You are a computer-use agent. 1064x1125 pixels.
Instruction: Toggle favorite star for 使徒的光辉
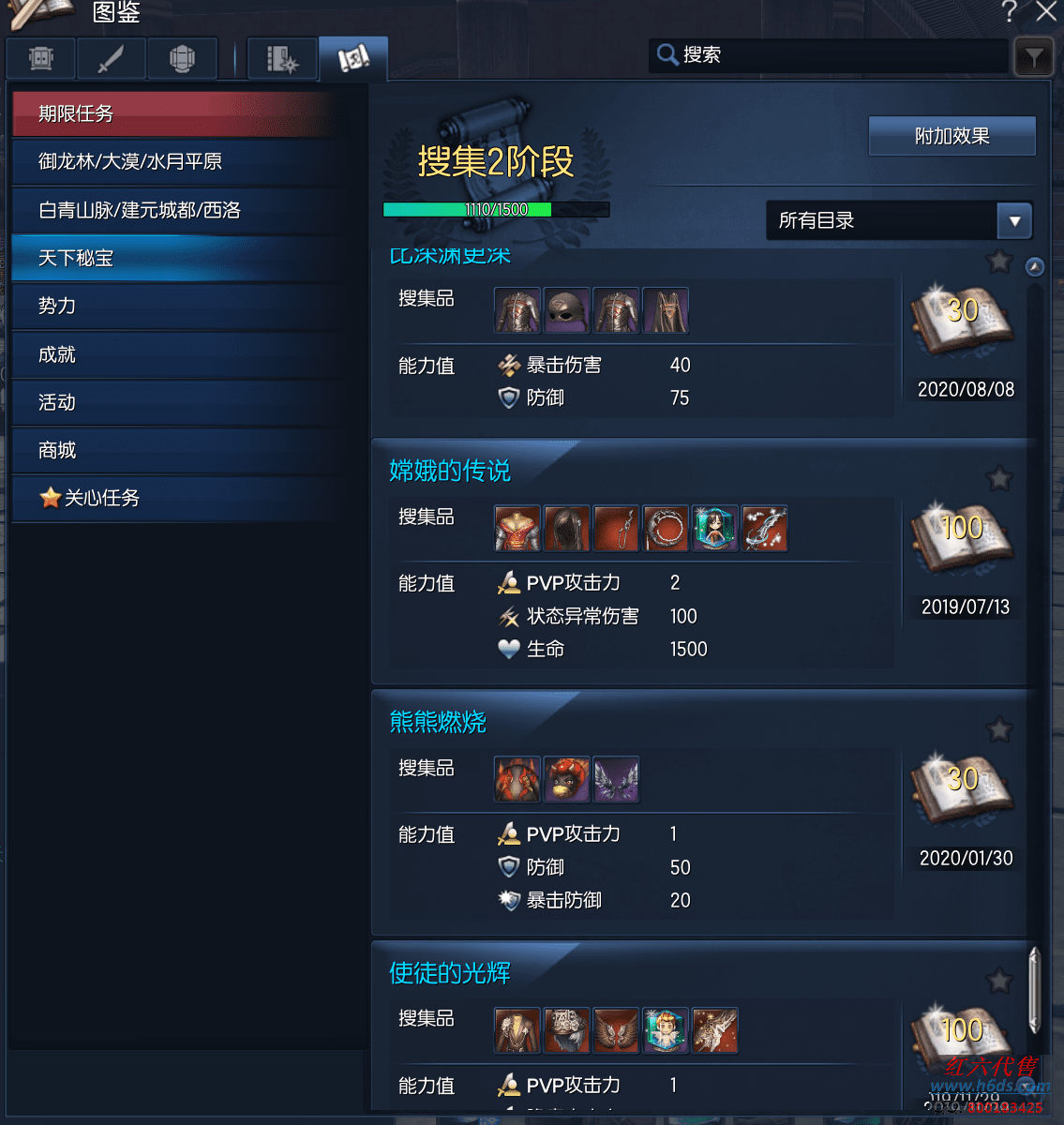(999, 981)
